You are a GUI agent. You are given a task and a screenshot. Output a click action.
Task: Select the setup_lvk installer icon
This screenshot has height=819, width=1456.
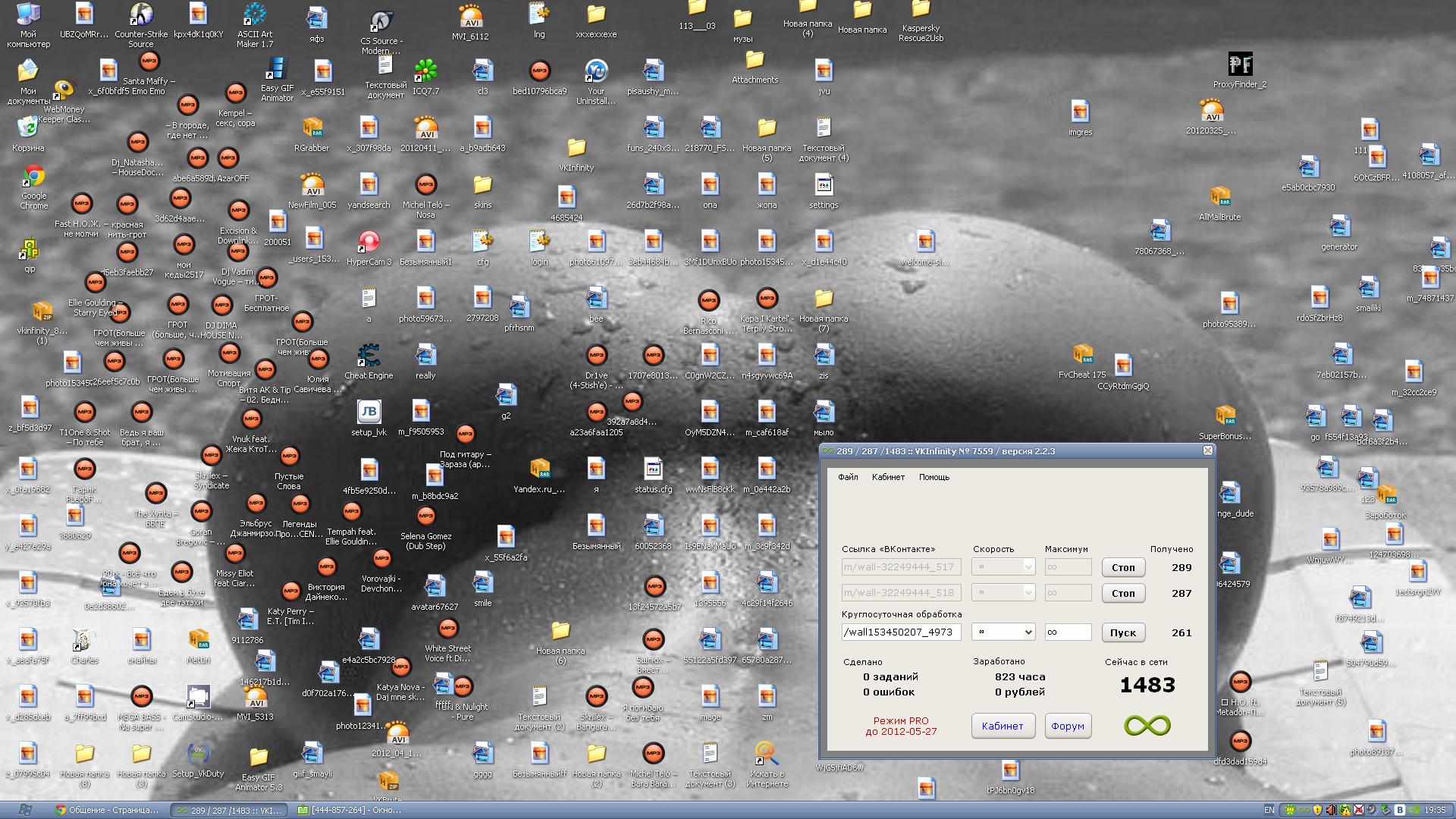(369, 419)
